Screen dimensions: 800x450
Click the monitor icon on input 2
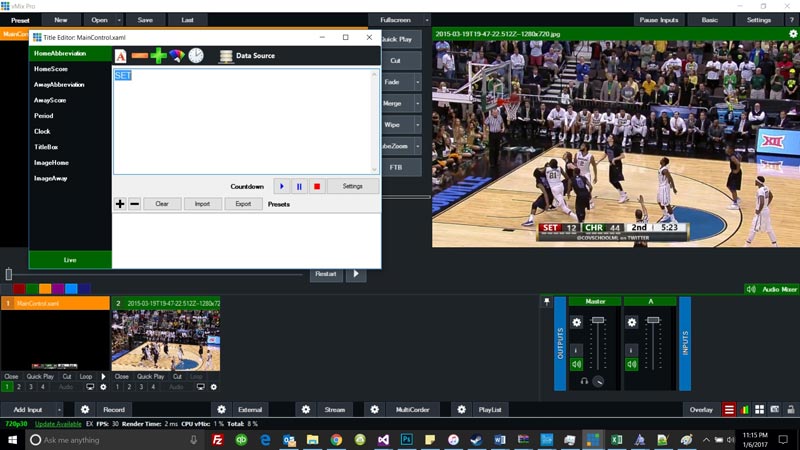(201, 387)
